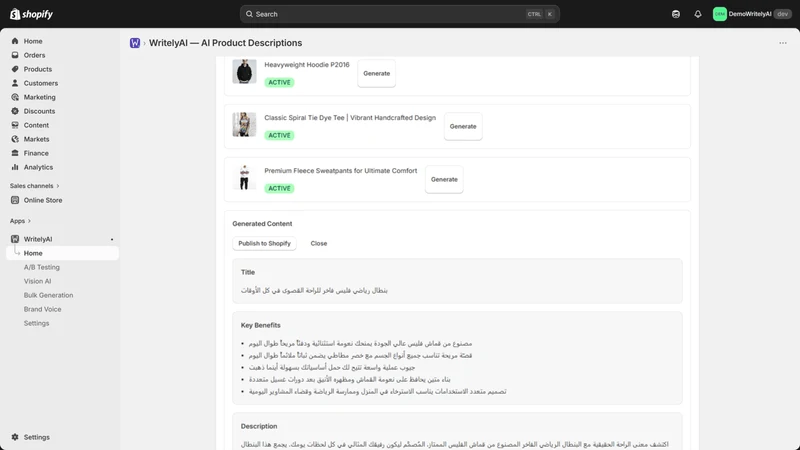
Task: Click the ACTIVE badge under Heavyweight Hoodie
Action: [279, 82]
